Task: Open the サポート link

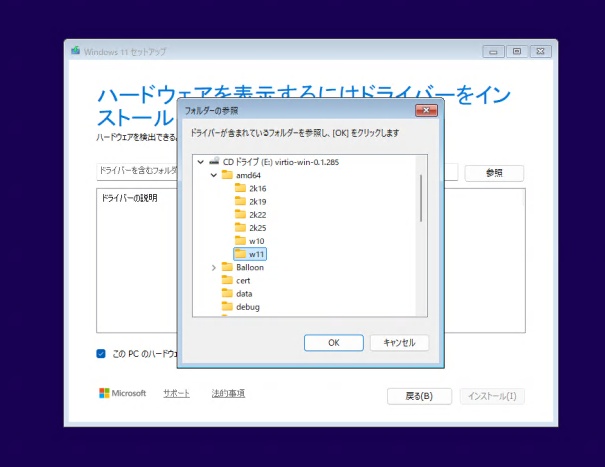Action: [176, 393]
